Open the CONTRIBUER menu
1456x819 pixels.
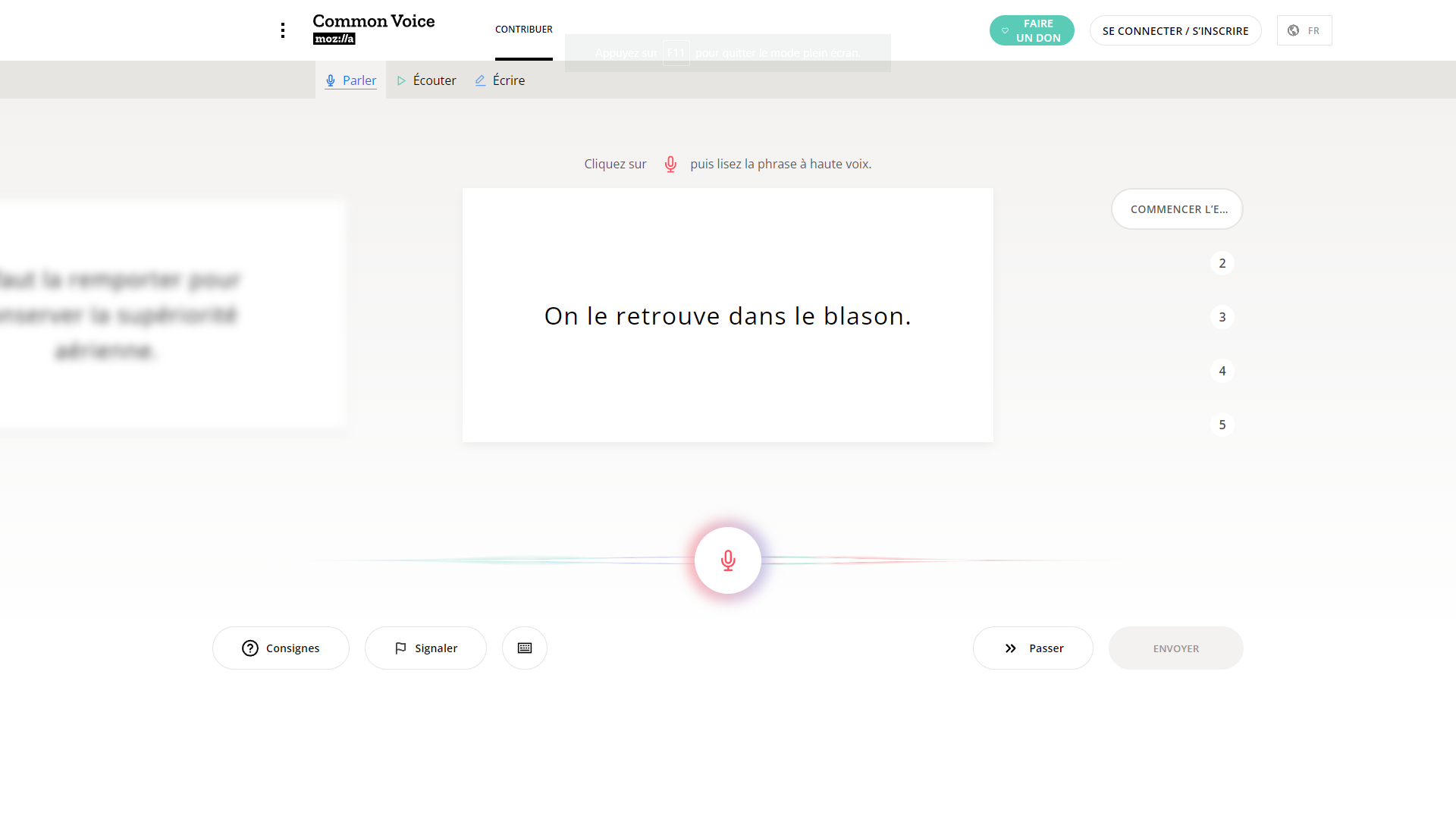(x=524, y=30)
